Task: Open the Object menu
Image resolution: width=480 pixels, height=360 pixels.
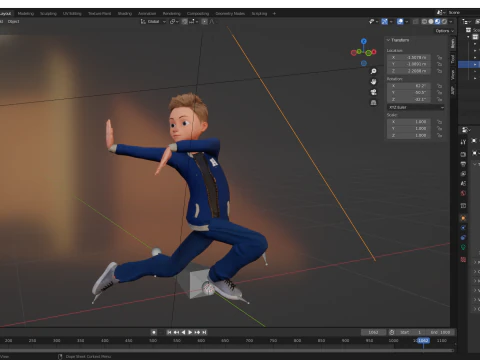Action: (13, 22)
